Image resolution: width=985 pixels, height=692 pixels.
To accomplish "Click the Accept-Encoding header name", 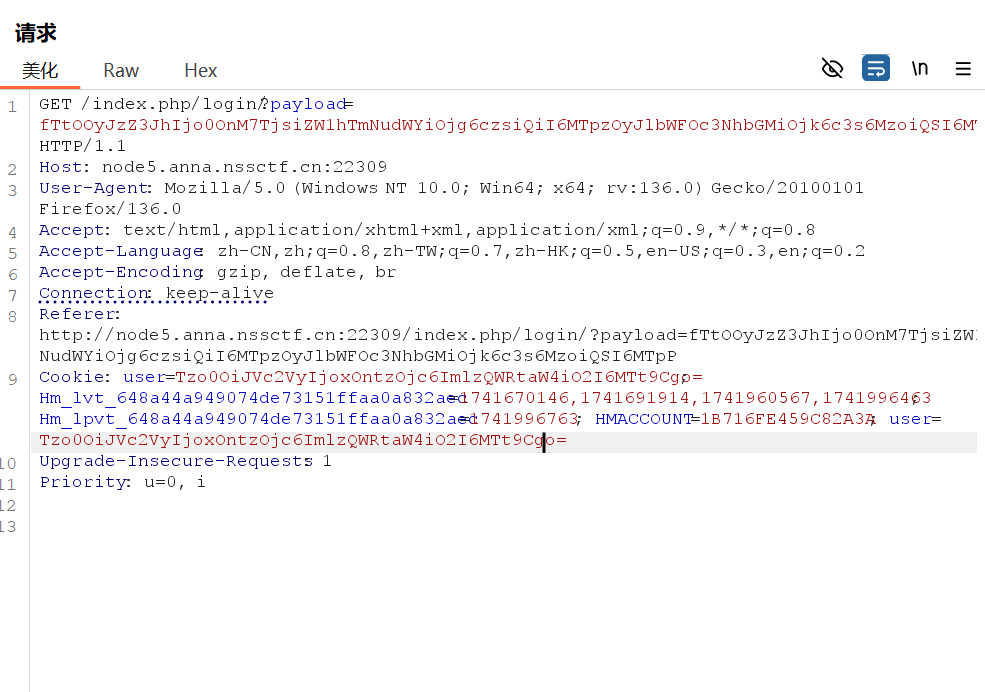I will point(120,272).
